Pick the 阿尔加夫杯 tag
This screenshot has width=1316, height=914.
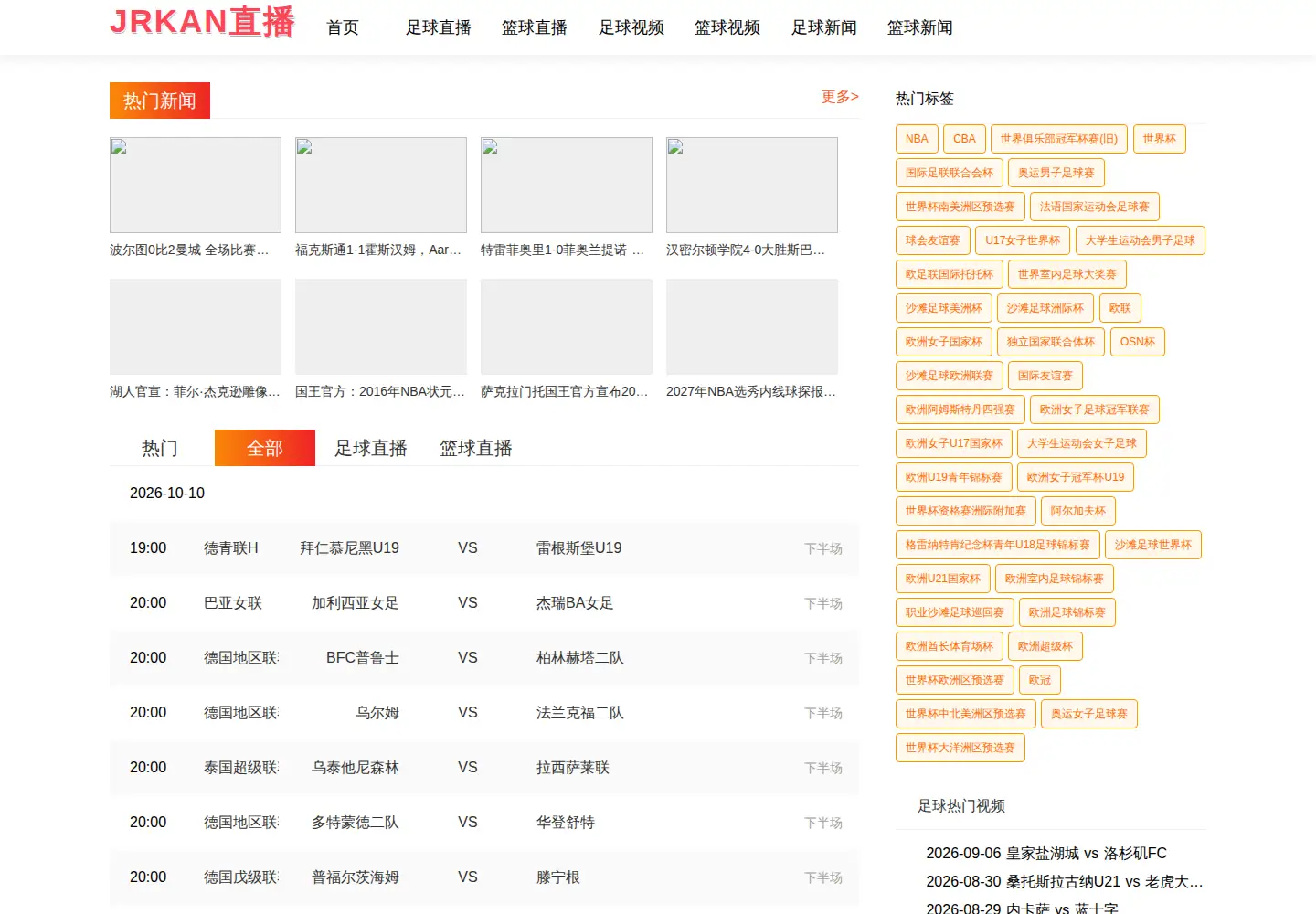[1078, 511]
